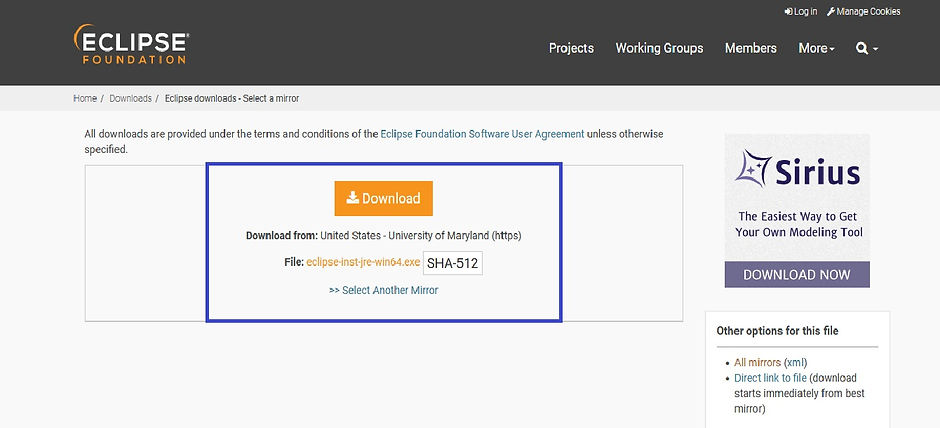Open the search magnifier icon
The height and width of the screenshot is (428, 940).
point(867,49)
